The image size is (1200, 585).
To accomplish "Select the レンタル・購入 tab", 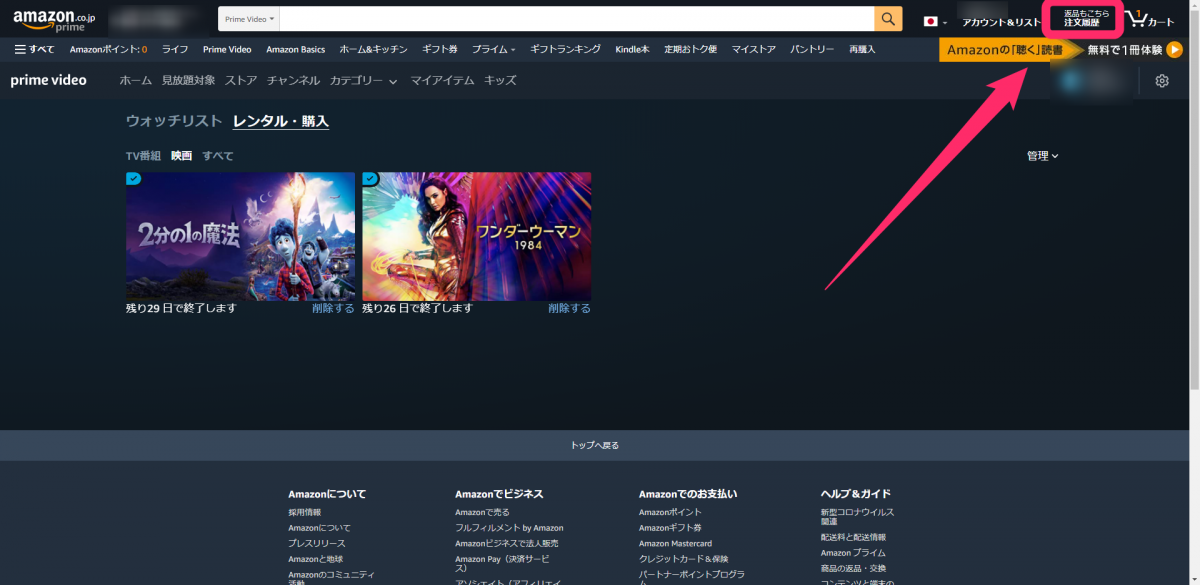I will tap(281, 121).
